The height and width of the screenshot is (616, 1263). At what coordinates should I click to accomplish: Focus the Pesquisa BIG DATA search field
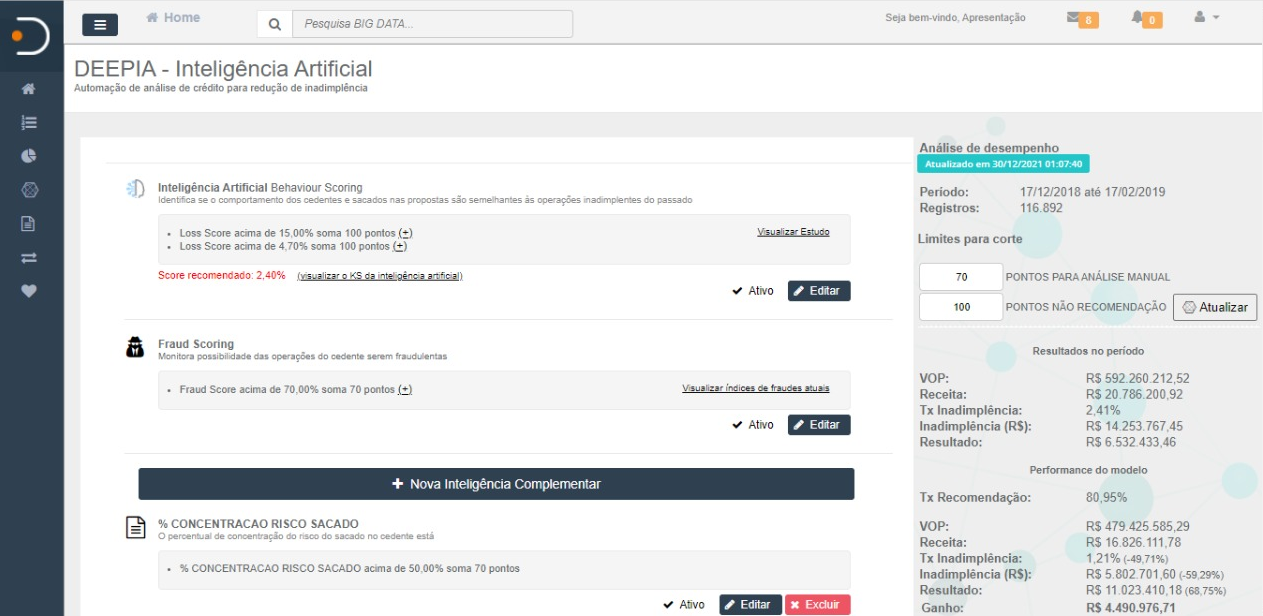432,24
